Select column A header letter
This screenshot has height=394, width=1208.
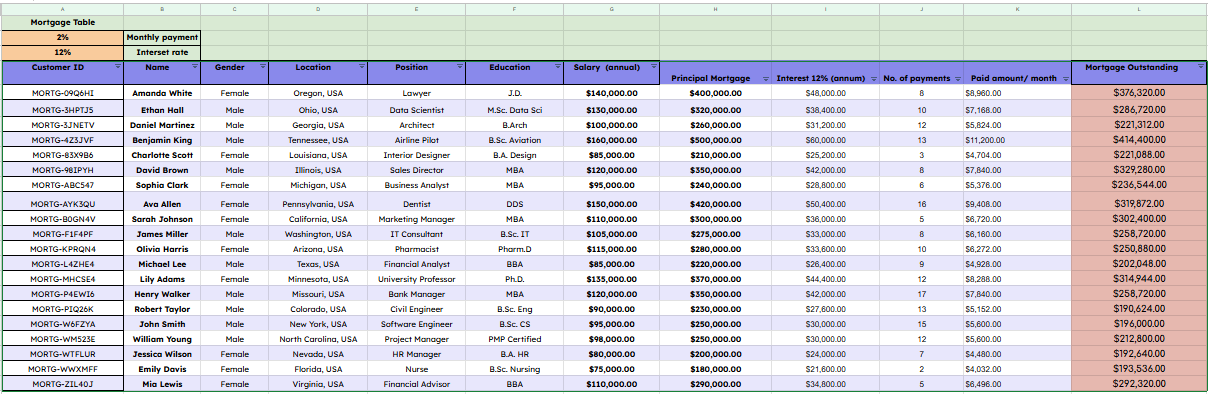[x=62, y=9]
